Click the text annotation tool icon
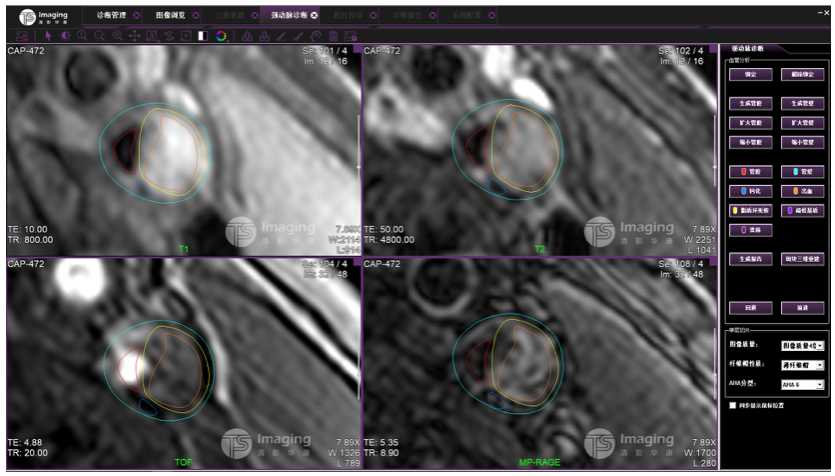The width and height of the screenshot is (835, 476). pos(152,36)
